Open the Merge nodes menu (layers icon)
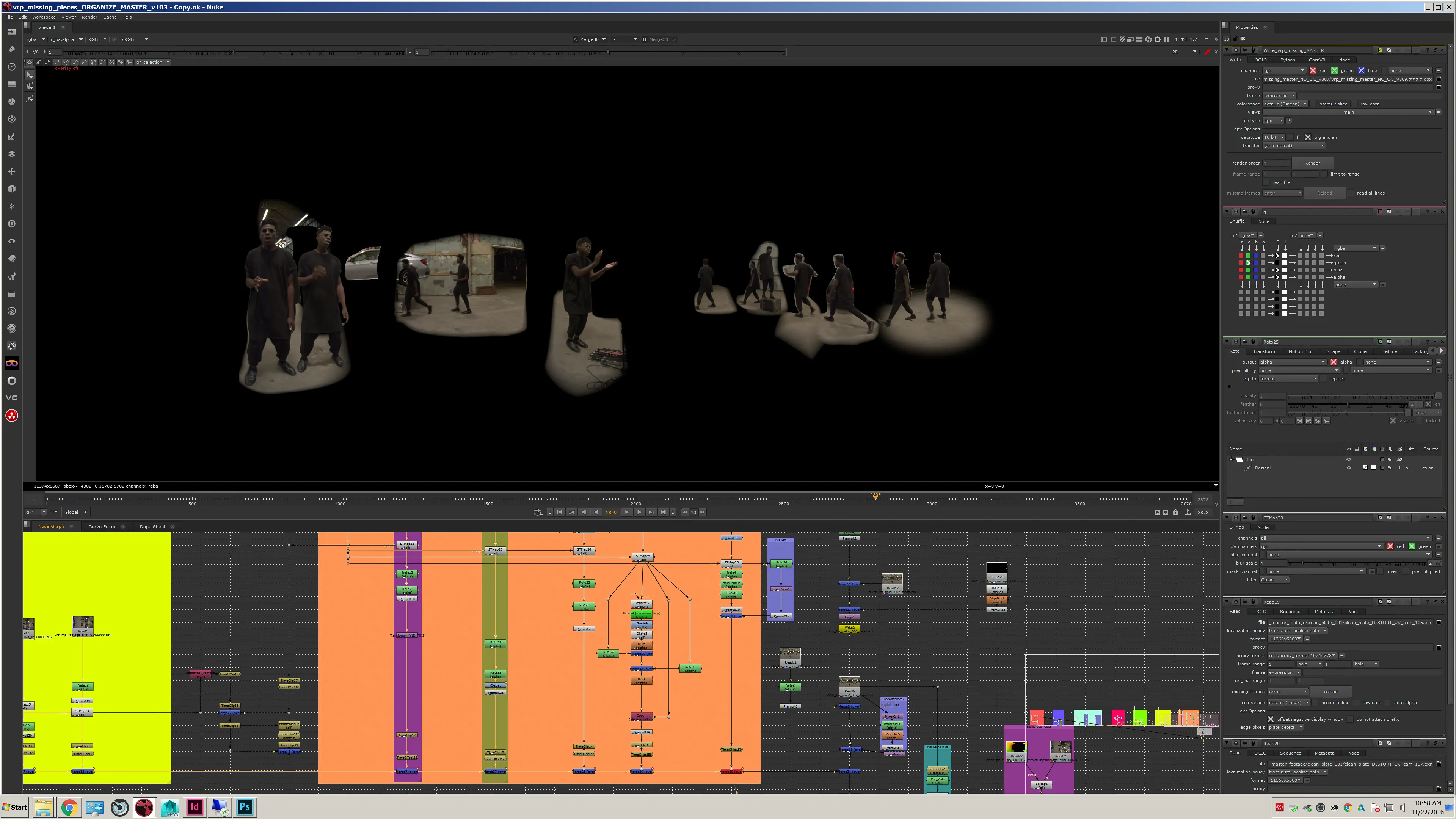 click(x=11, y=154)
